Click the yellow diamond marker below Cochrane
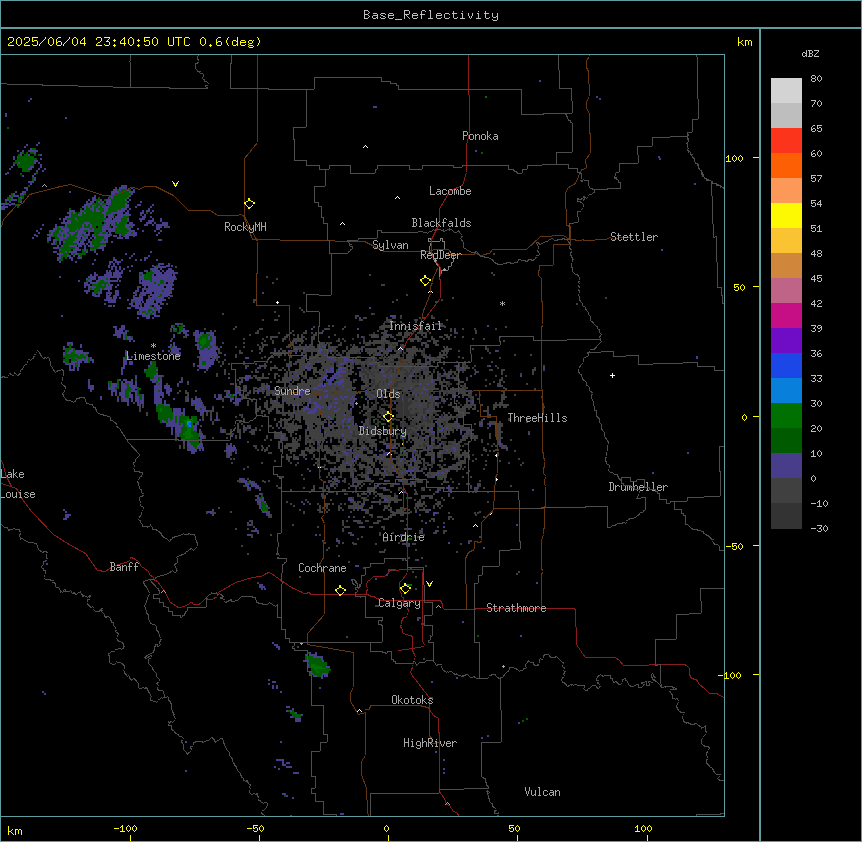The image size is (862, 842). (x=340, y=590)
